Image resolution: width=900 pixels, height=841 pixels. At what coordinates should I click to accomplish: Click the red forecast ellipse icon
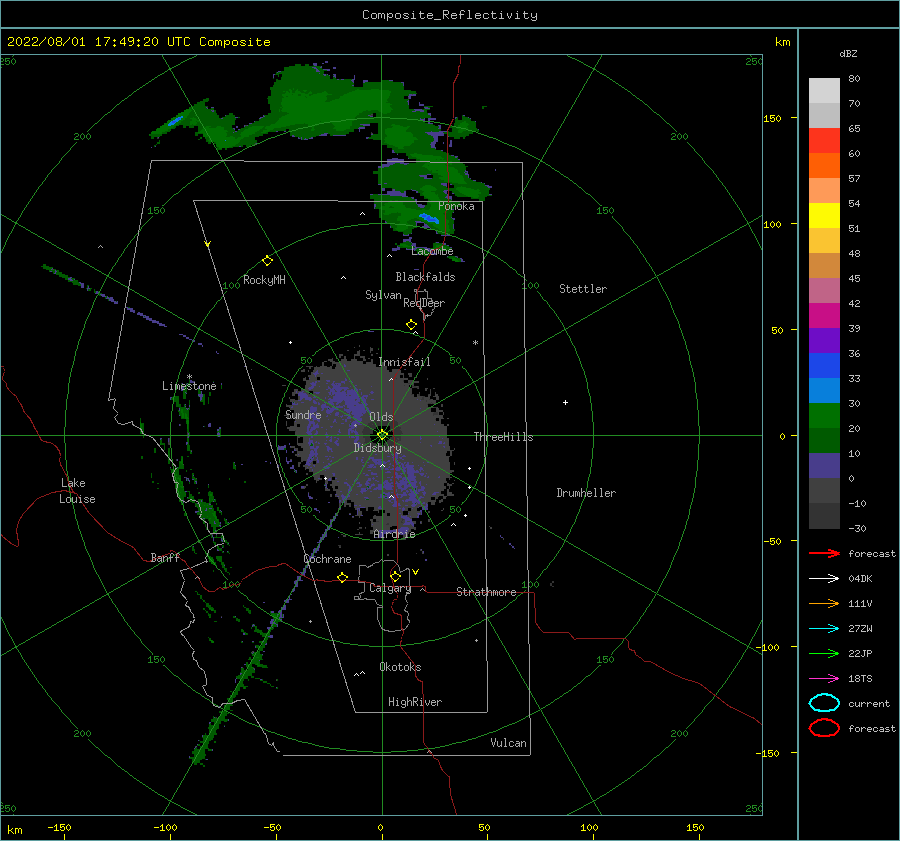click(824, 728)
